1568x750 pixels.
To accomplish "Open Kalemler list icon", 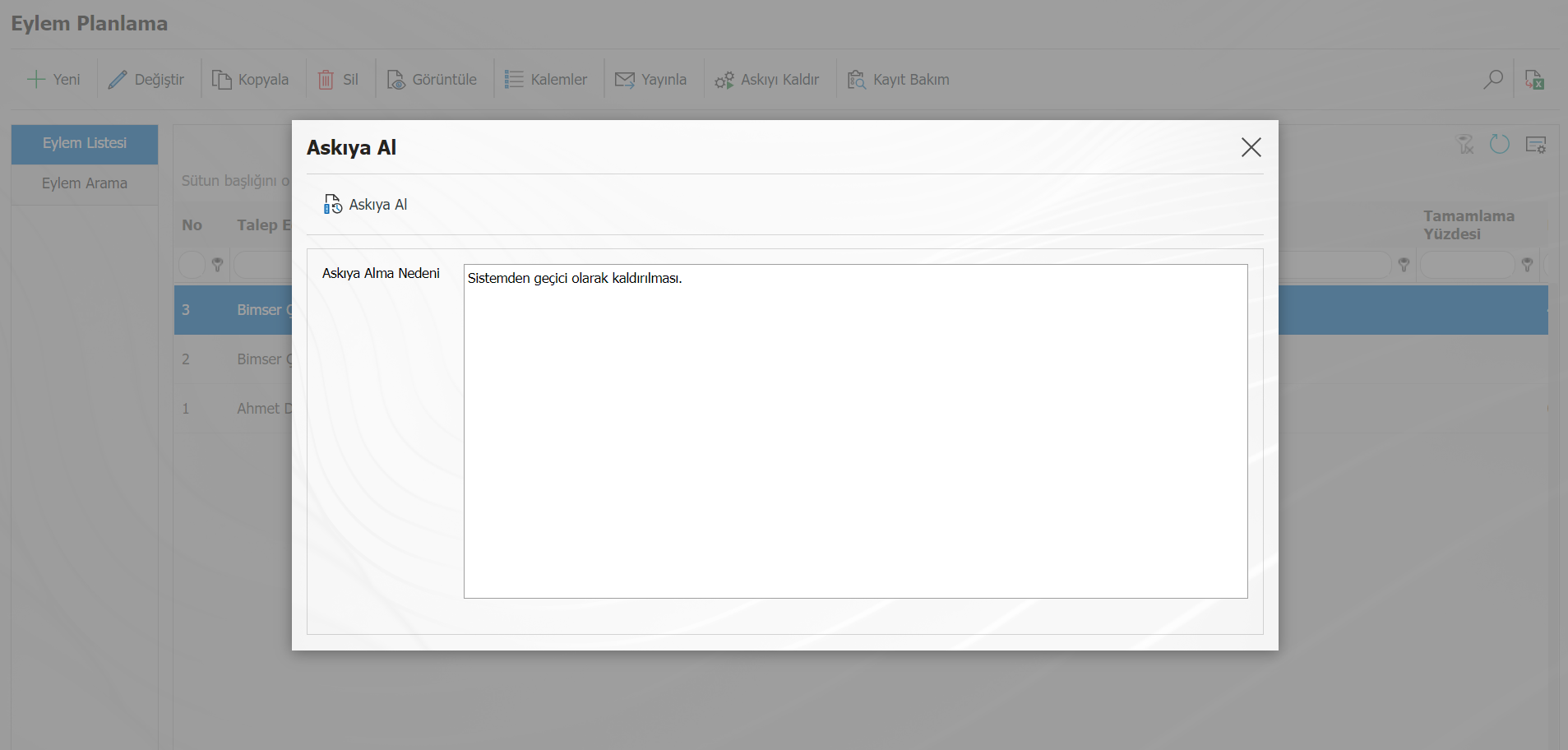I will [x=514, y=80].
